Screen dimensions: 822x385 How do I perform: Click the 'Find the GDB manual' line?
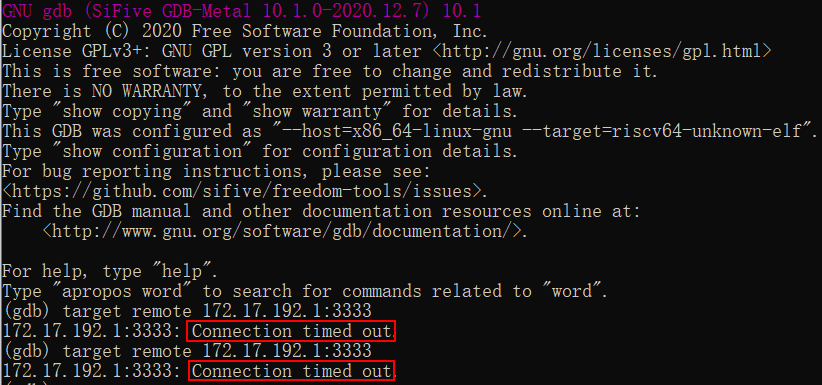tap(321, 211)
